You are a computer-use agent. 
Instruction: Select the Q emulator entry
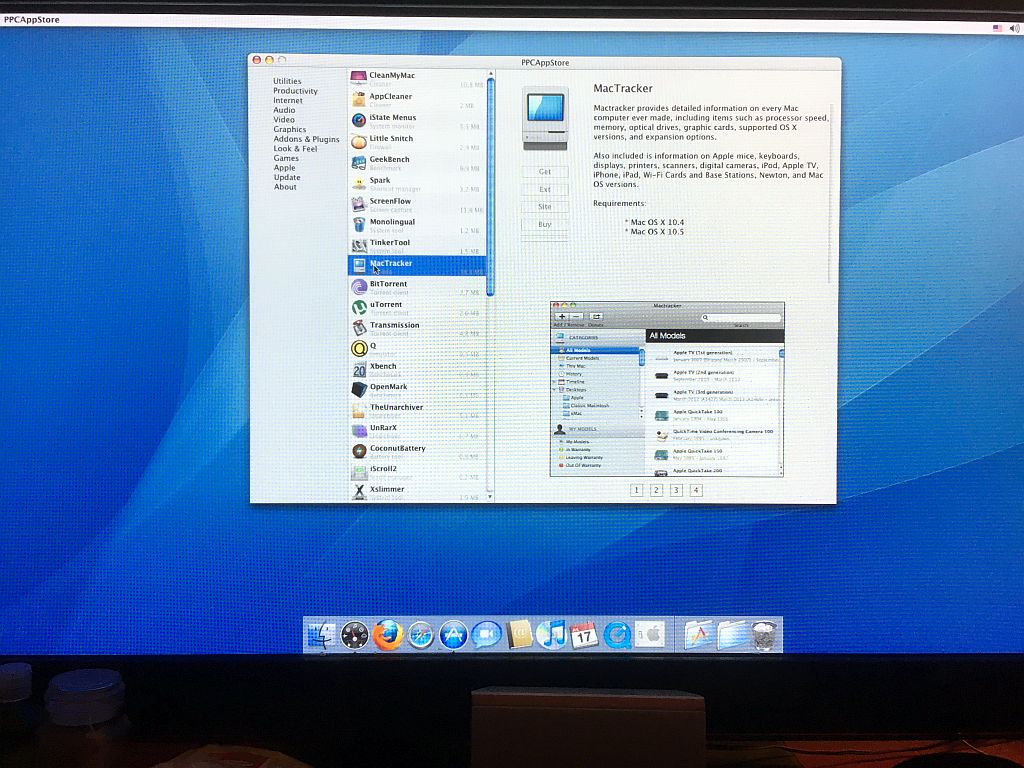(417, 349)
